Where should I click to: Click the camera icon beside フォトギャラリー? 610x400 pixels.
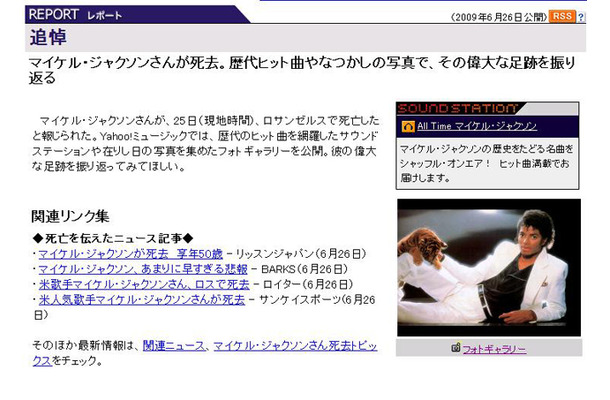[456, 347]
